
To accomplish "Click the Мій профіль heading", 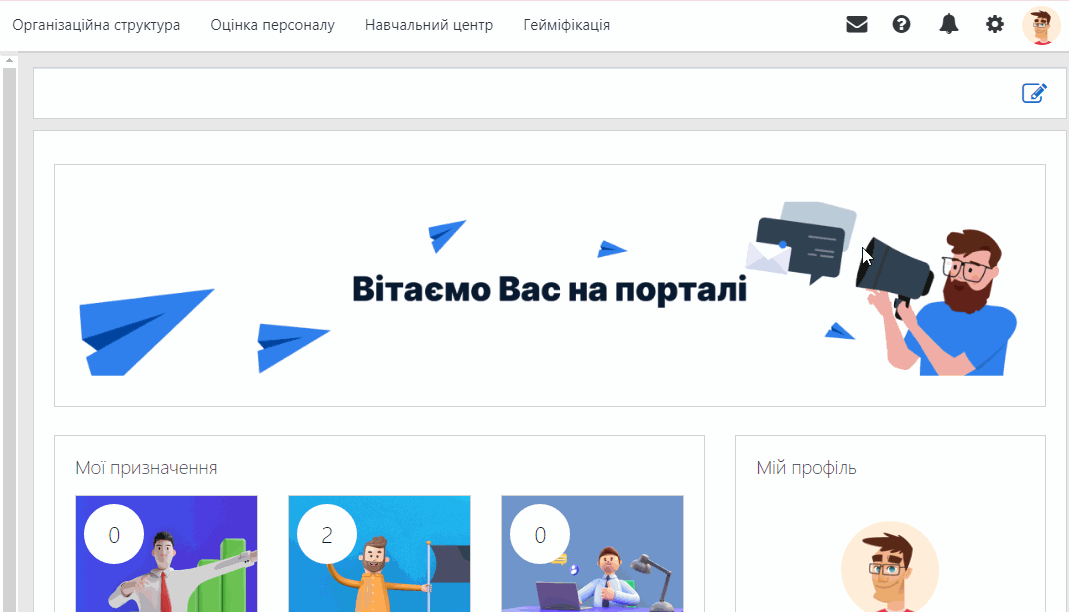I will tap(806, 468).
